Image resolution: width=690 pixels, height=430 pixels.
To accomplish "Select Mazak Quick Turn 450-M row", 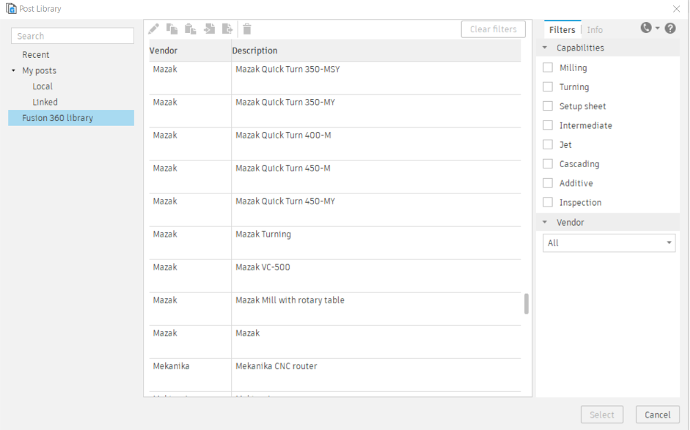I will point(335,177).
